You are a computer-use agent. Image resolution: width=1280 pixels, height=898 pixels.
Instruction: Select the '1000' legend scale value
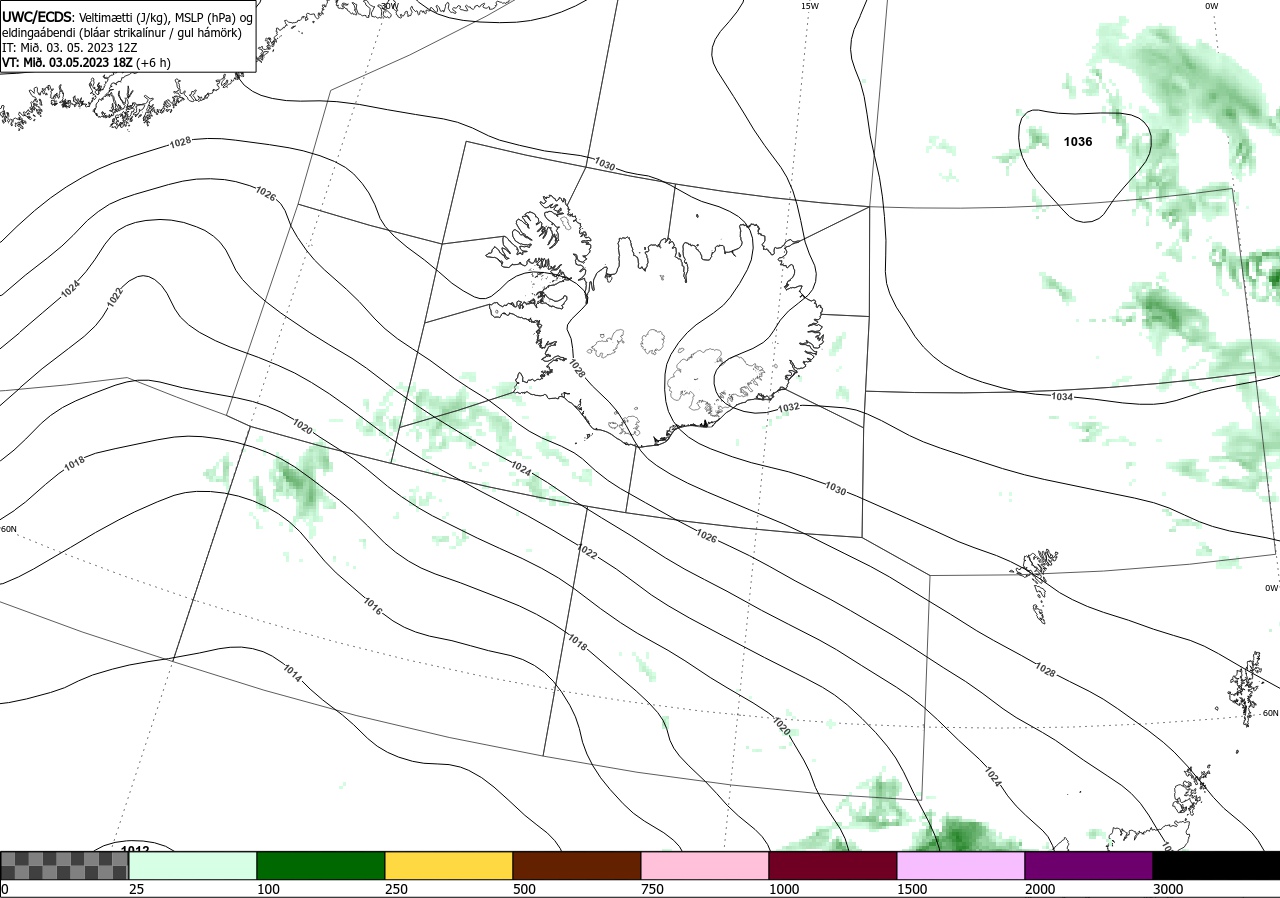tap(783, 889)
